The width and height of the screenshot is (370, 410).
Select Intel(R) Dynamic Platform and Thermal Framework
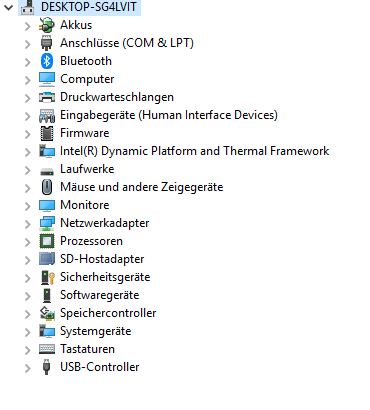tap(194, 151)
